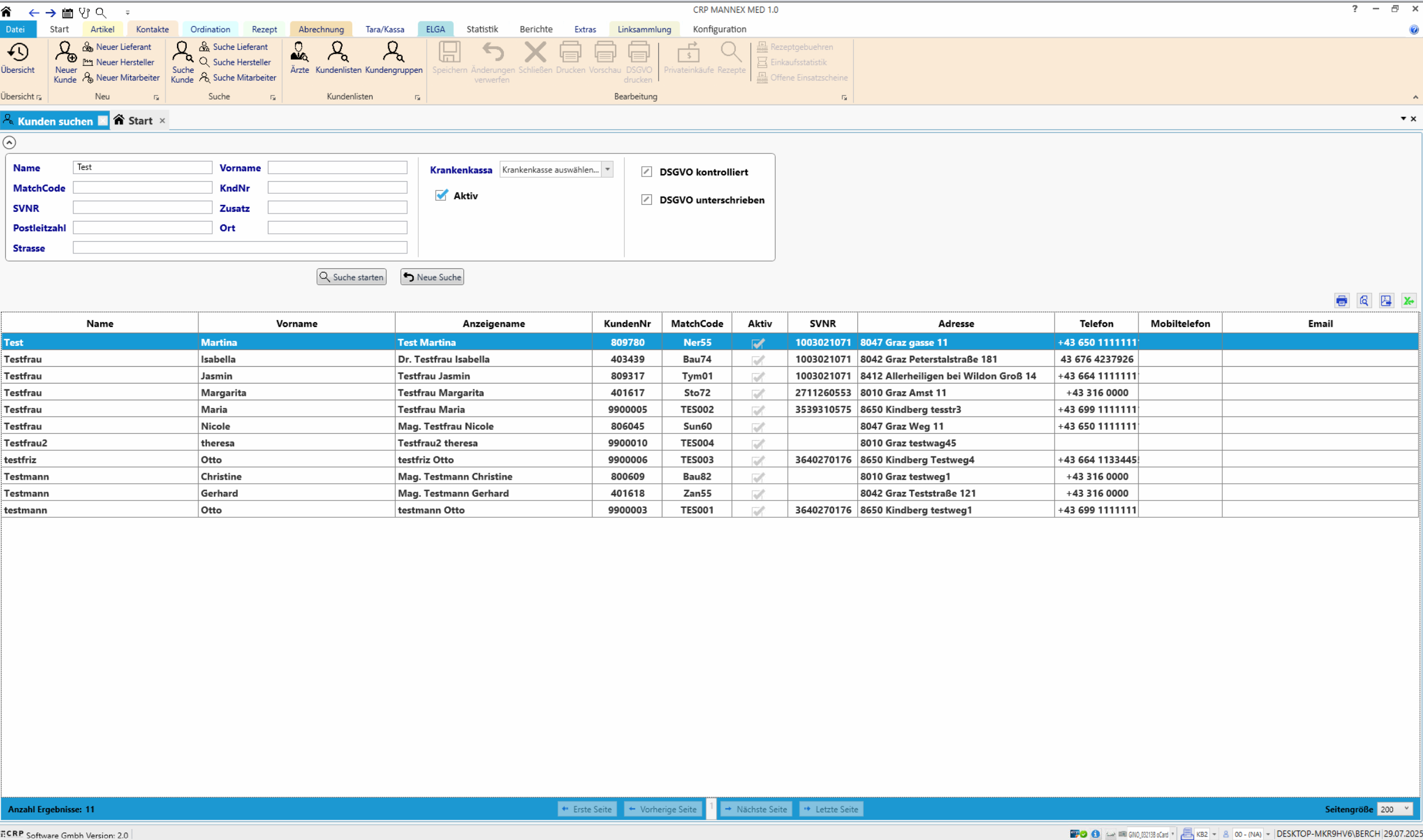Switch to the Ordination ribbon tab

pyautogui.click(x=210, y=29)
